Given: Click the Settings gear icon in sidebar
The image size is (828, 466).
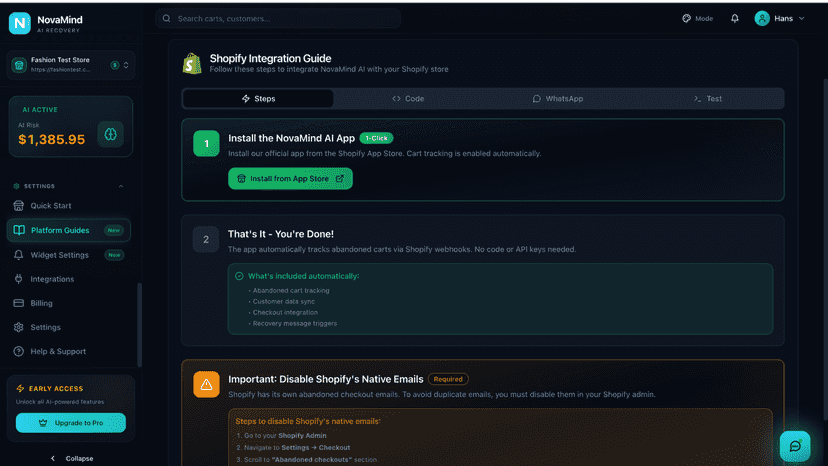Looking at the screenshot, I should click(18, 327).
